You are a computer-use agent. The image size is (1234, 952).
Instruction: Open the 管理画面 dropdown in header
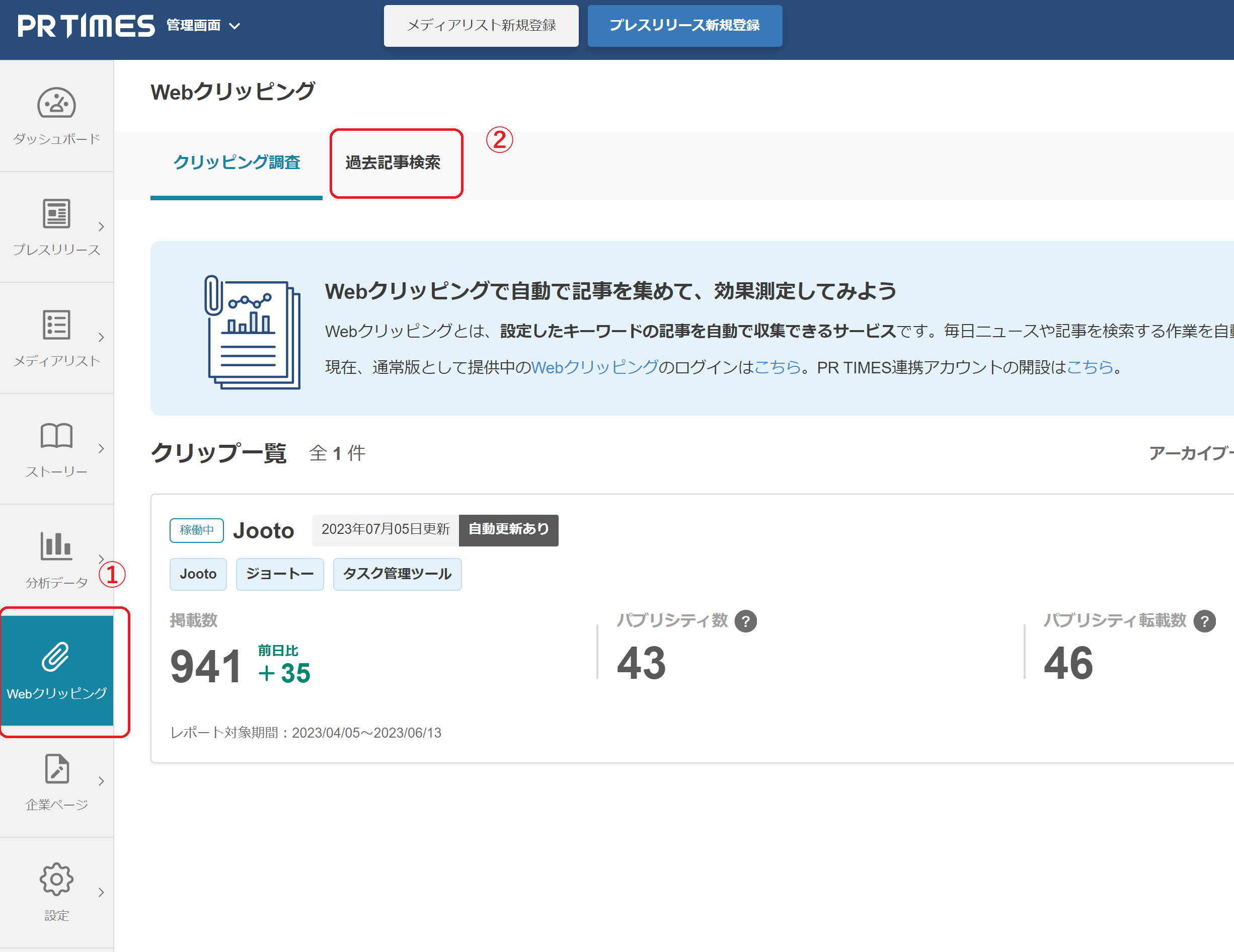pyautogui.click(x=203, y=26)
